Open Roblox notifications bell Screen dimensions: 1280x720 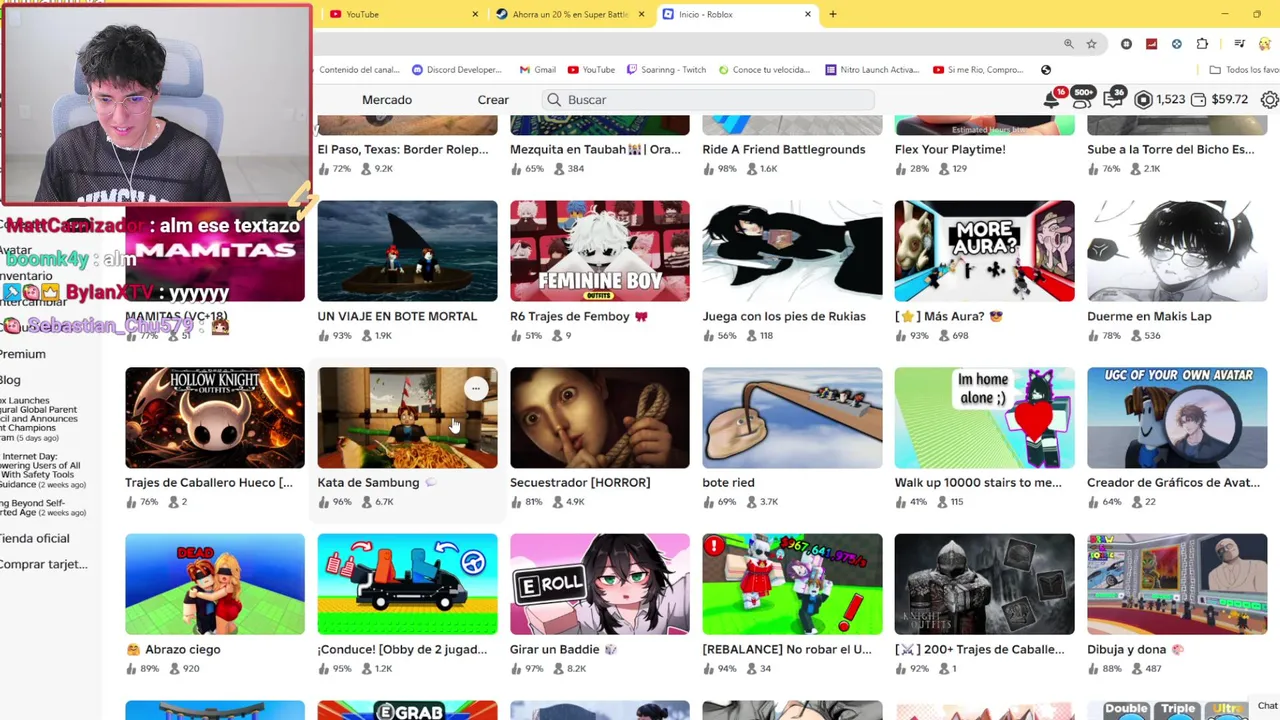1052,99
